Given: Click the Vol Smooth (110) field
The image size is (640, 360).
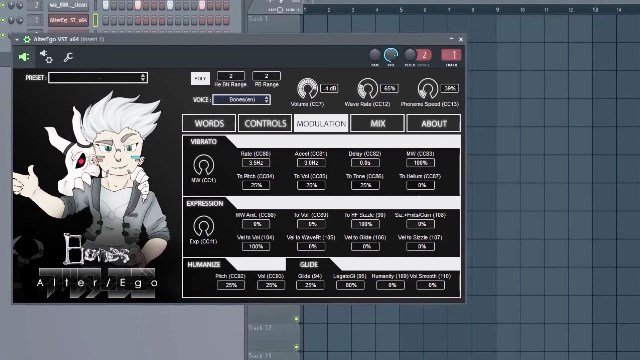Looking at the screenshot, I should (430, 285).
